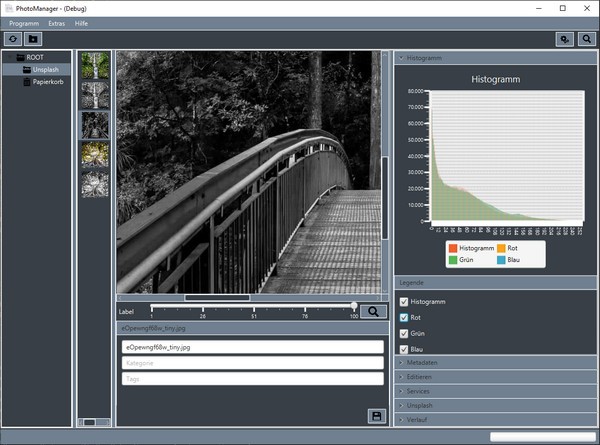
Task: Click the blue Blau legend swatch
Action: 501,260
